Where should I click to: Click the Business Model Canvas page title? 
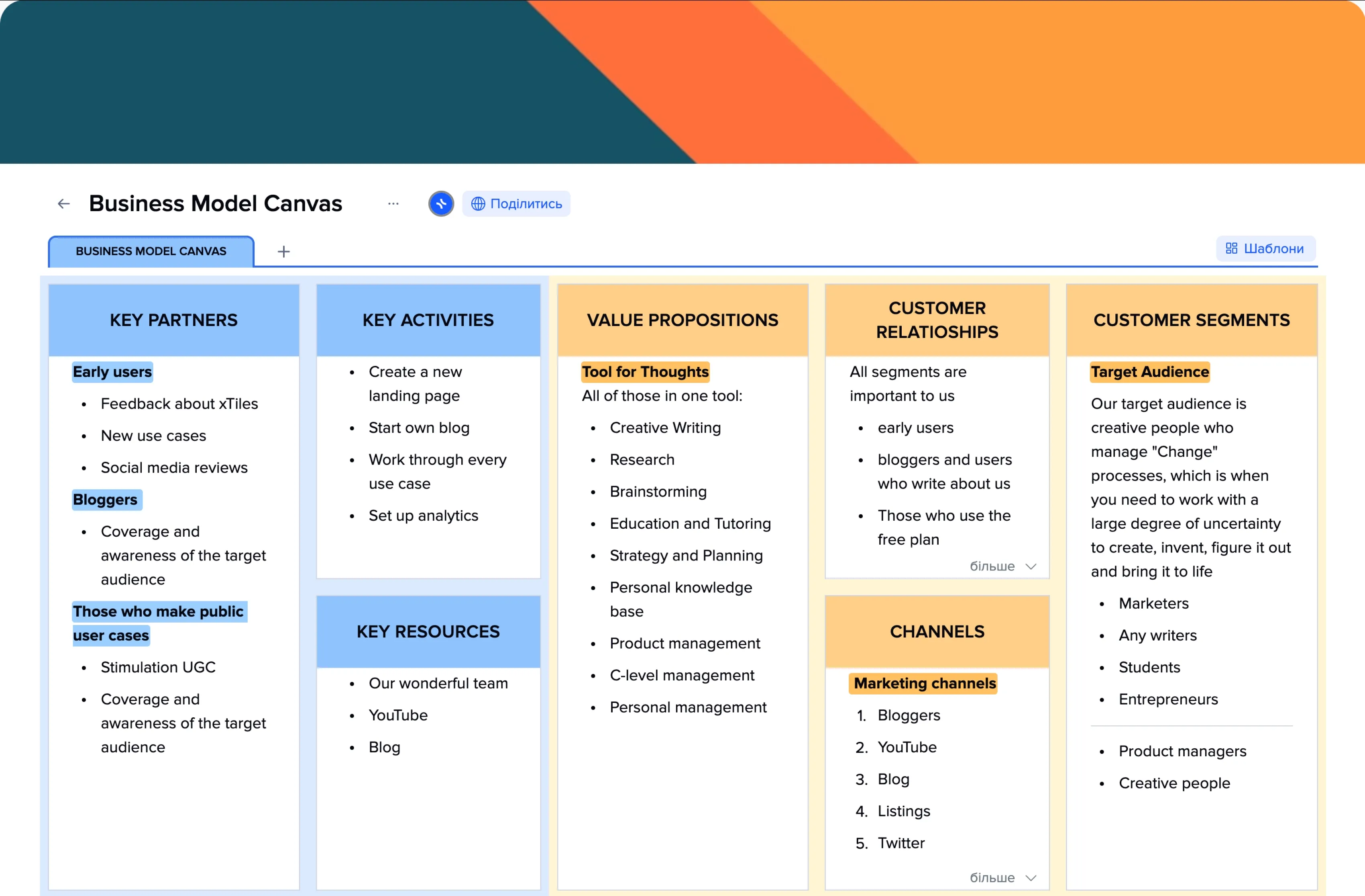216,204
